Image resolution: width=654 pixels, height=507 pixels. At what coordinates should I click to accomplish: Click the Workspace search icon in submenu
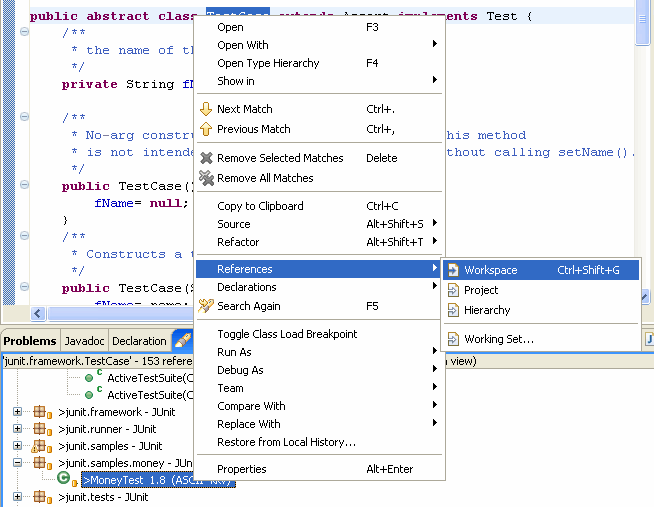(453, 270)
